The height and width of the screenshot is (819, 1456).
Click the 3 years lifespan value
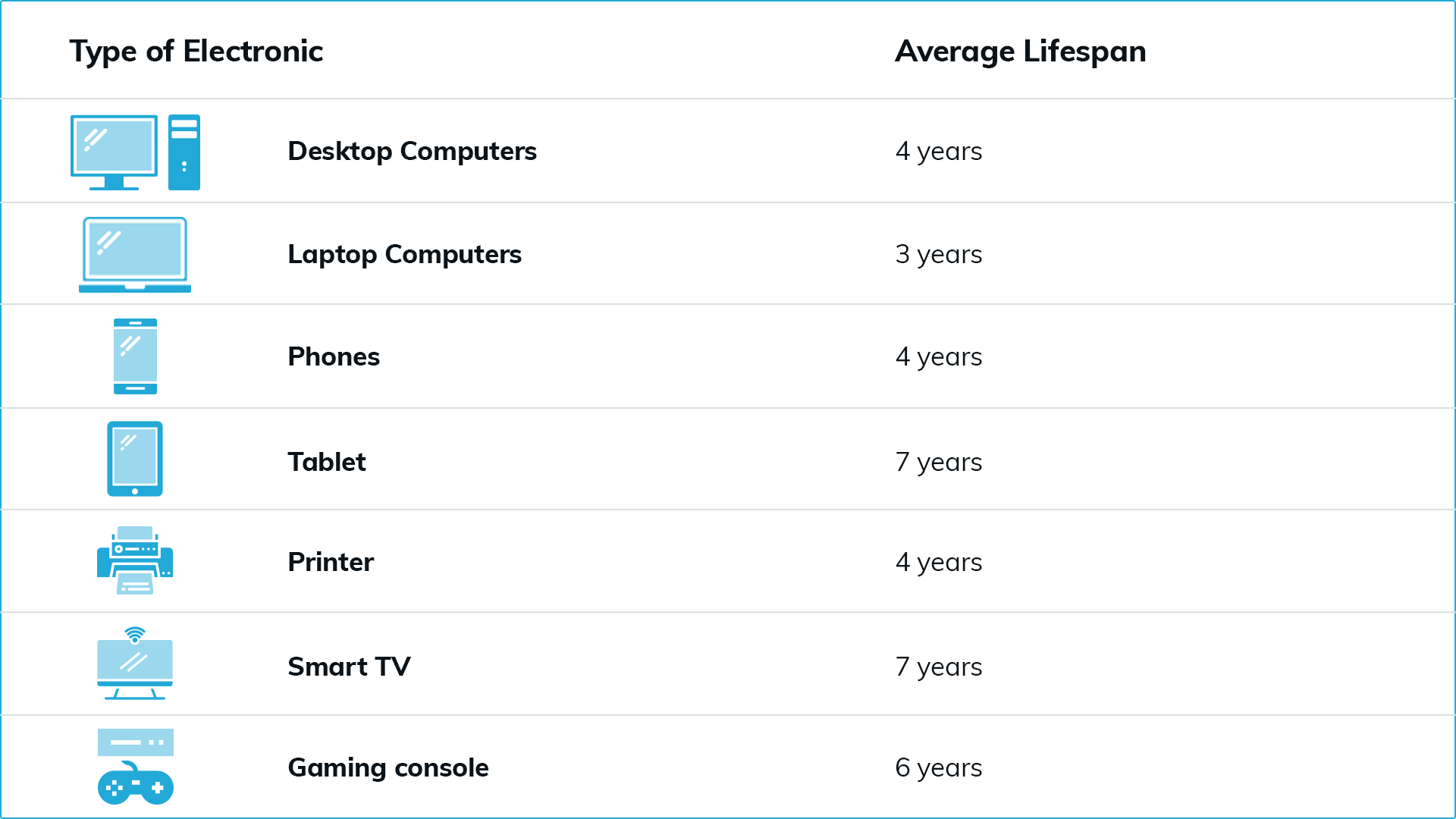pyautogui.click(x=938, y=255)
